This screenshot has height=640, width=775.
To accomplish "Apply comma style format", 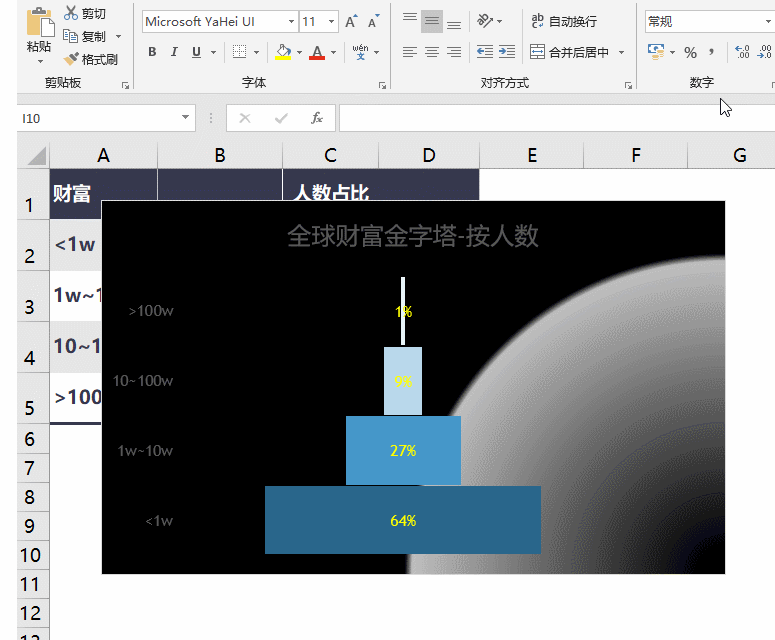I will coord(711,52).
